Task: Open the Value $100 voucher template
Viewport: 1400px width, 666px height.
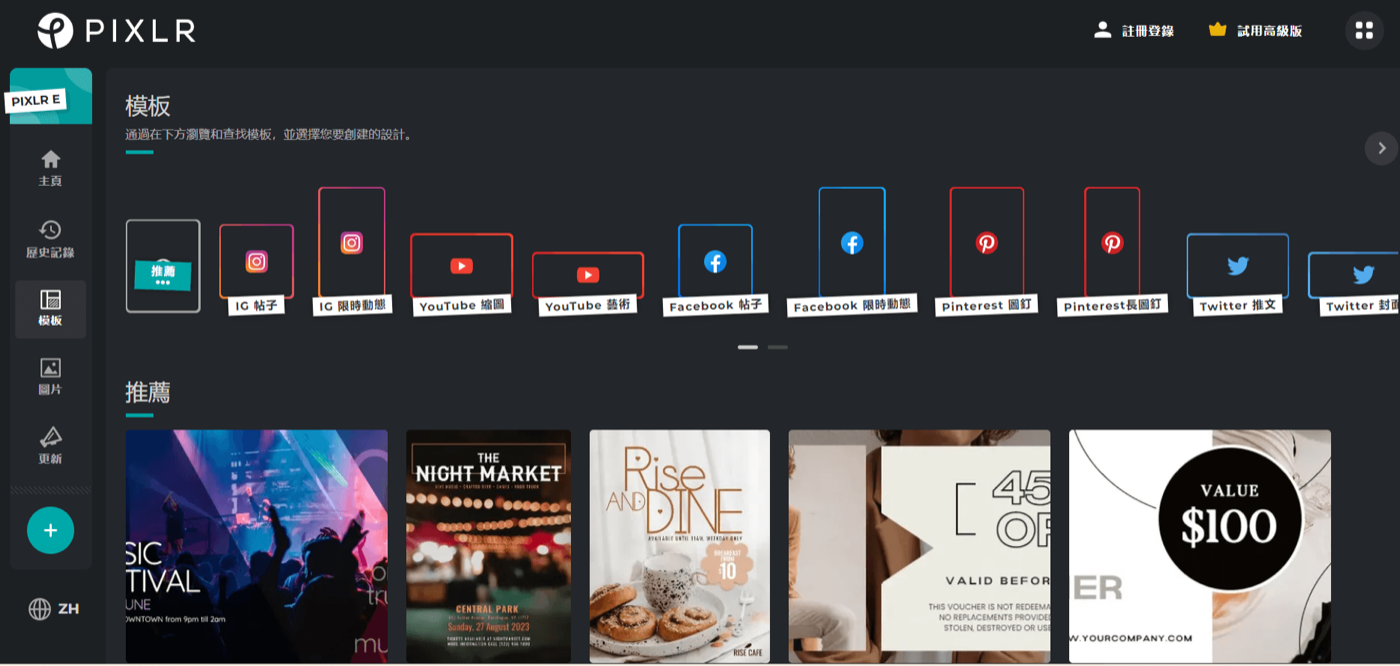Action: pos(1200,546)
